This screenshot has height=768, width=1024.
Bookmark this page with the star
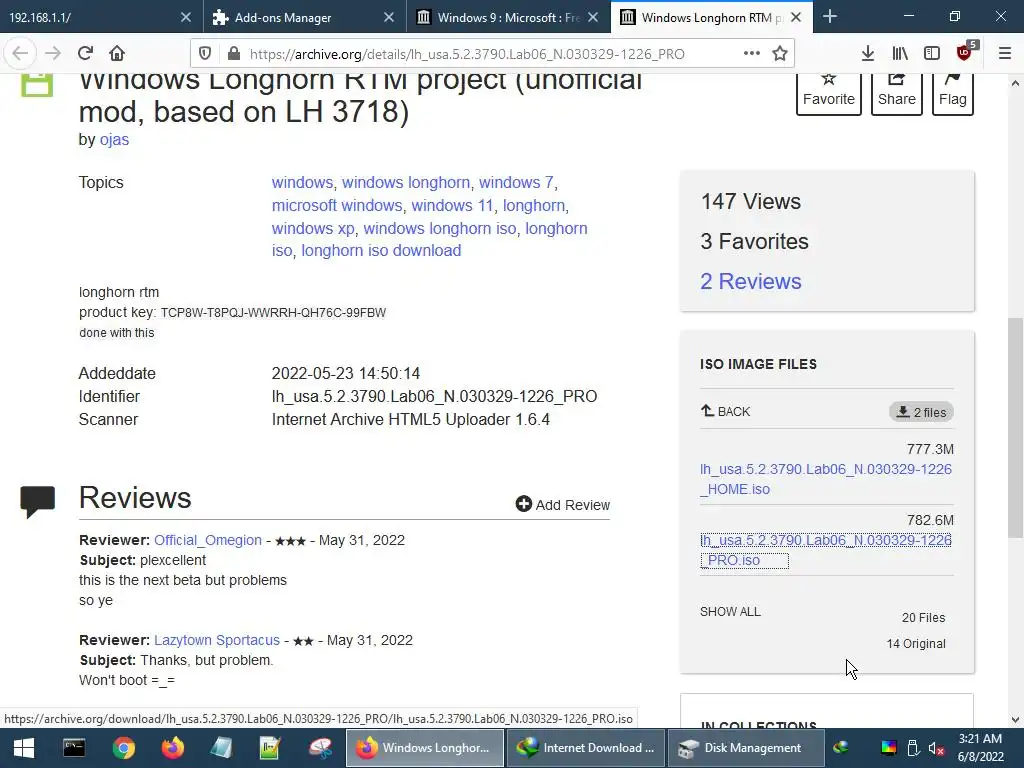[x=780, y=54]
